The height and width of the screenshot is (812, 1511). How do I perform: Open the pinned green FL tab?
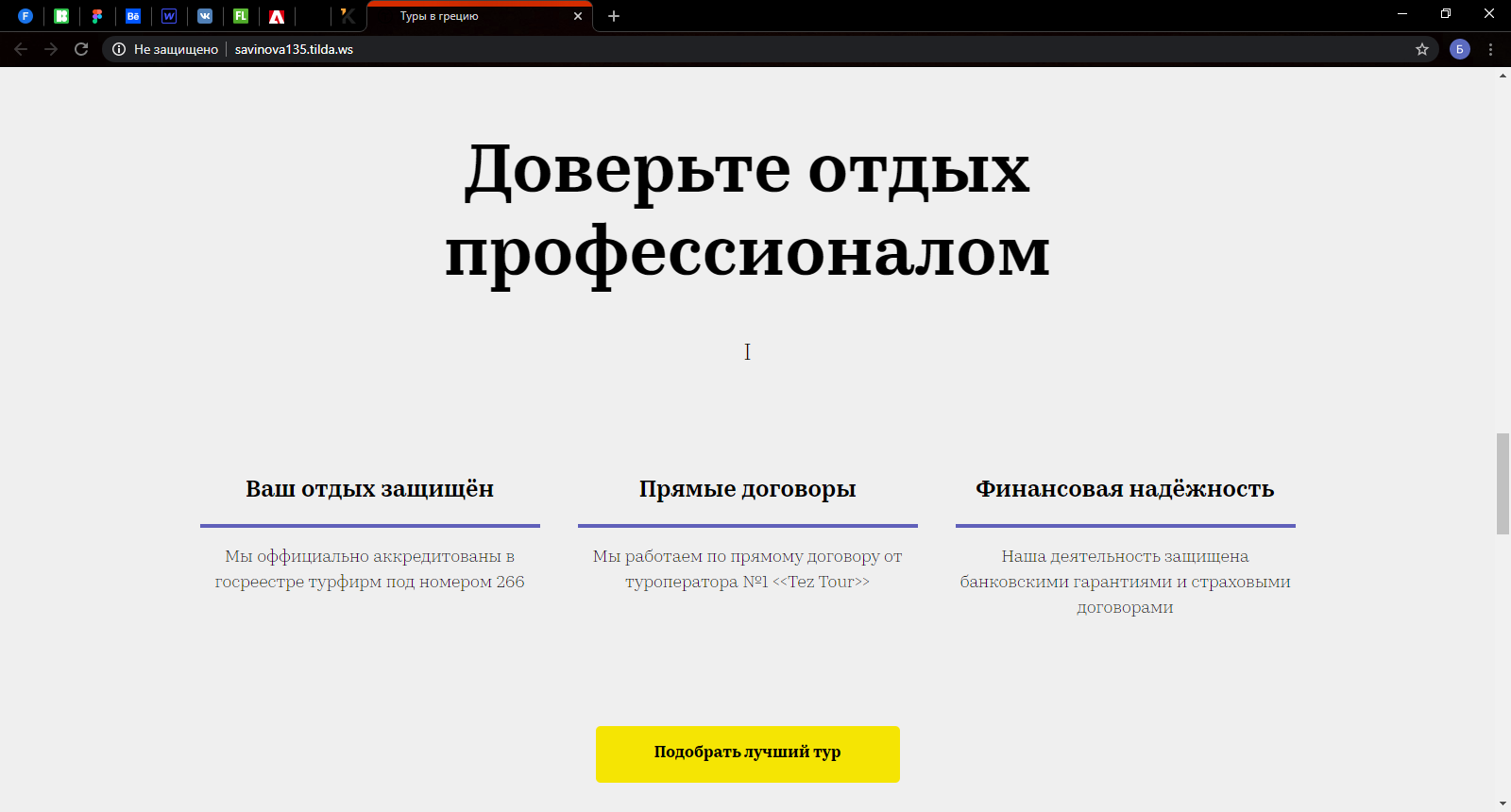[x=241, y=16]
